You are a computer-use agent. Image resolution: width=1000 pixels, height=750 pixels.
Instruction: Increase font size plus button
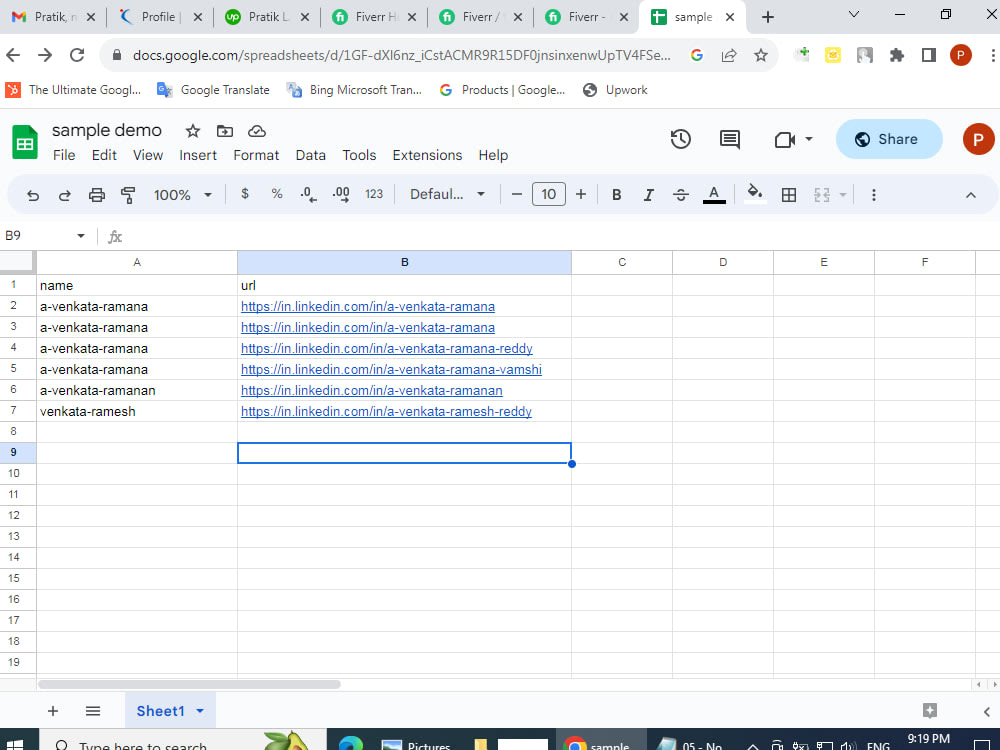pyautogui.click(x=580, y=194)
